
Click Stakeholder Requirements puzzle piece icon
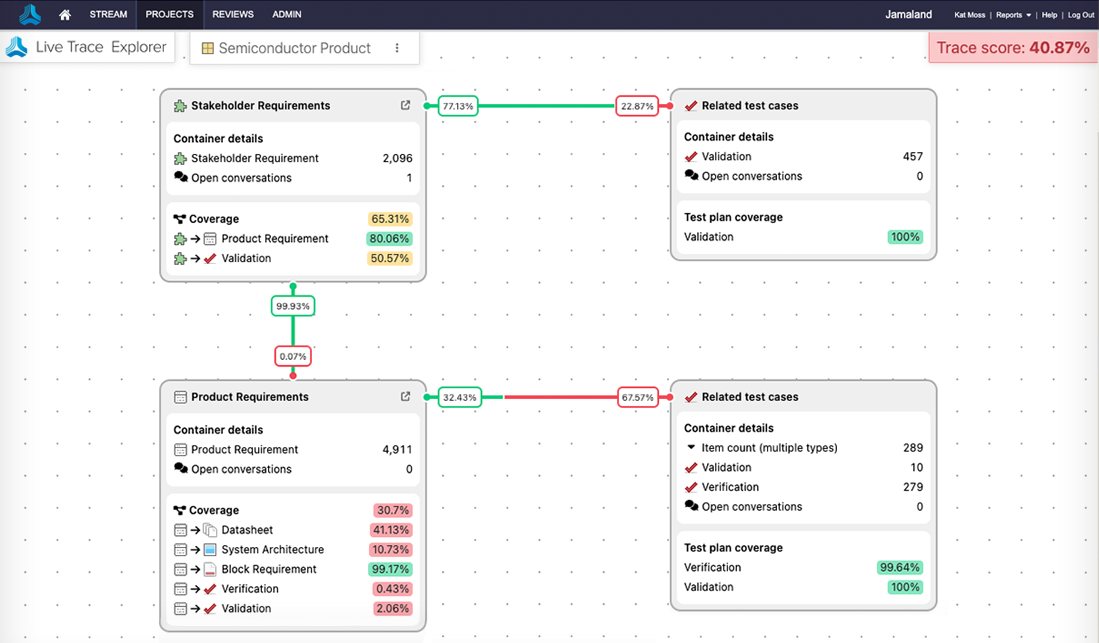(x=180, y=106)
